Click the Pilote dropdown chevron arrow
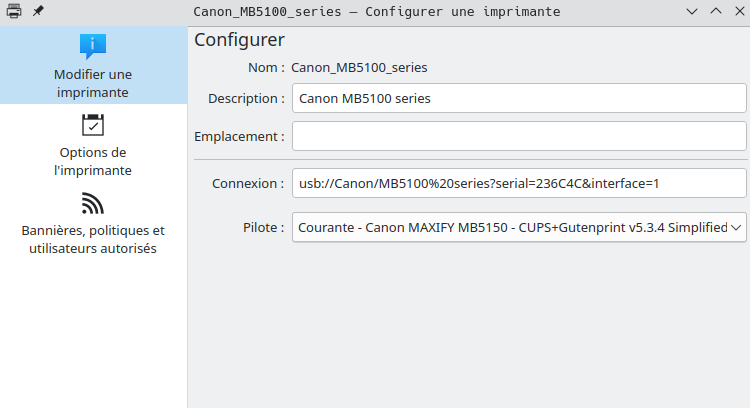Screen dimensions: 750x408 (736, 228)
